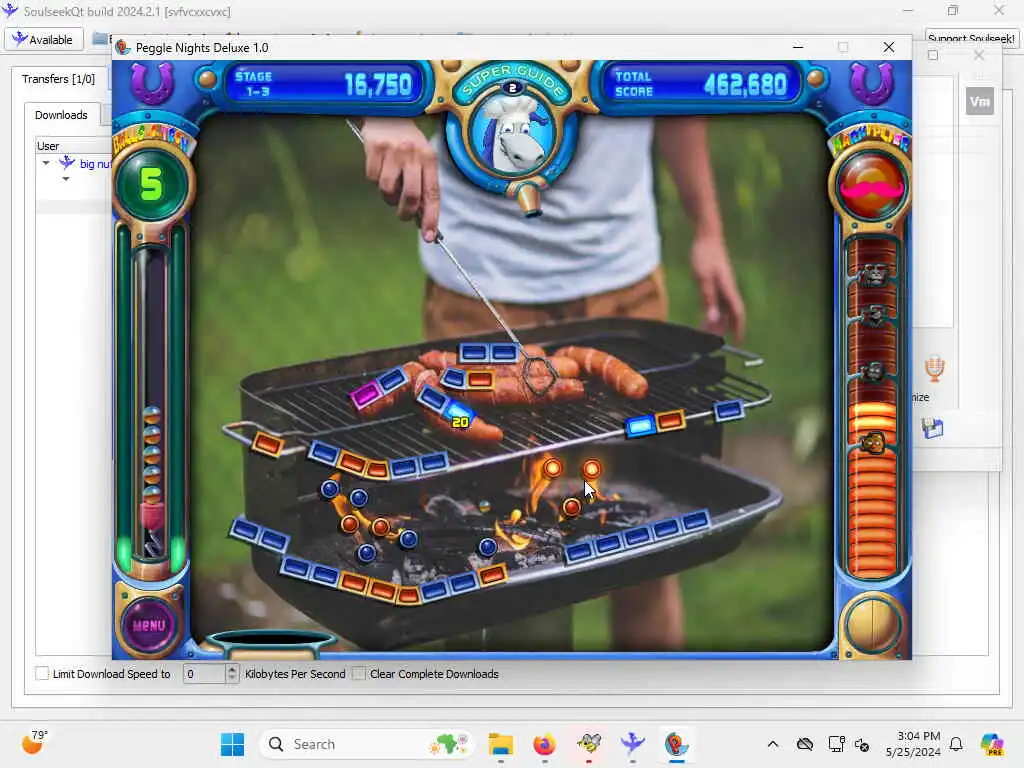The height and width of the screenshot is (768, 1024).
Task: Switch to Soulseek via taskbar bird icon
Action: (632, 744)
